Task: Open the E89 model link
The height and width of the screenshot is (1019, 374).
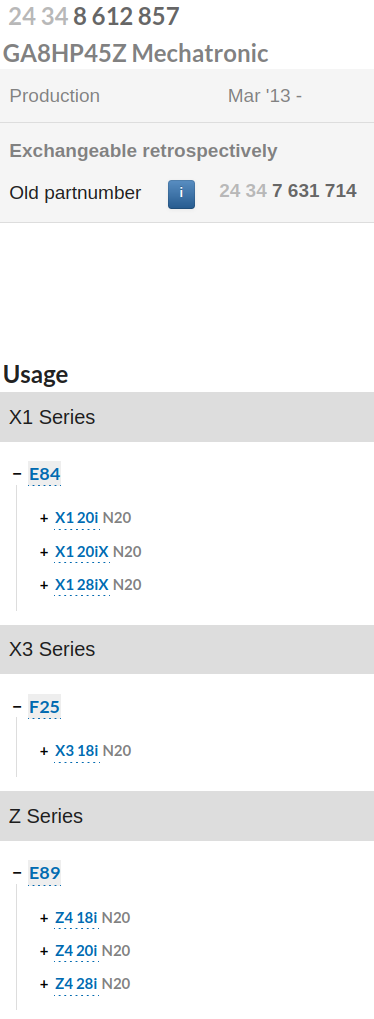Action: pyautogui.click(x=45, y=873)
